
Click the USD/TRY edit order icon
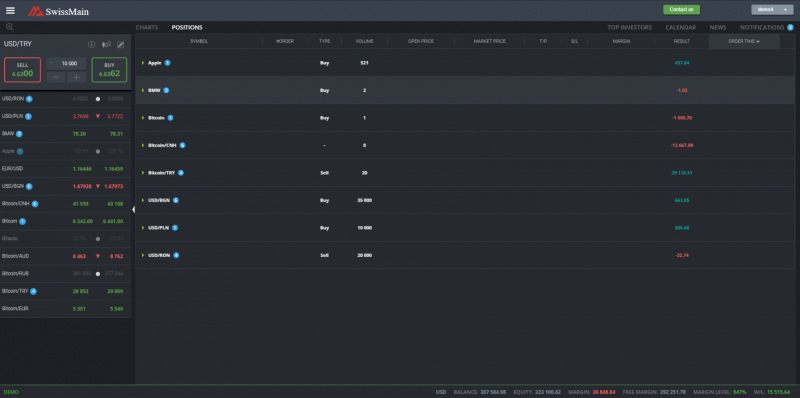tap(121, 44)
